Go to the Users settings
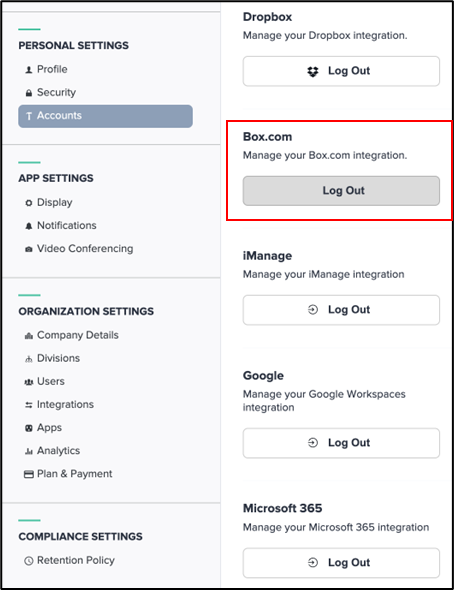 coord(51,381)
